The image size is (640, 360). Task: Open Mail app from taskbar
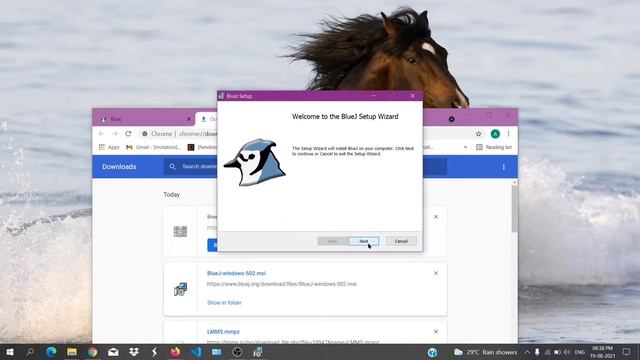(113, 352)
